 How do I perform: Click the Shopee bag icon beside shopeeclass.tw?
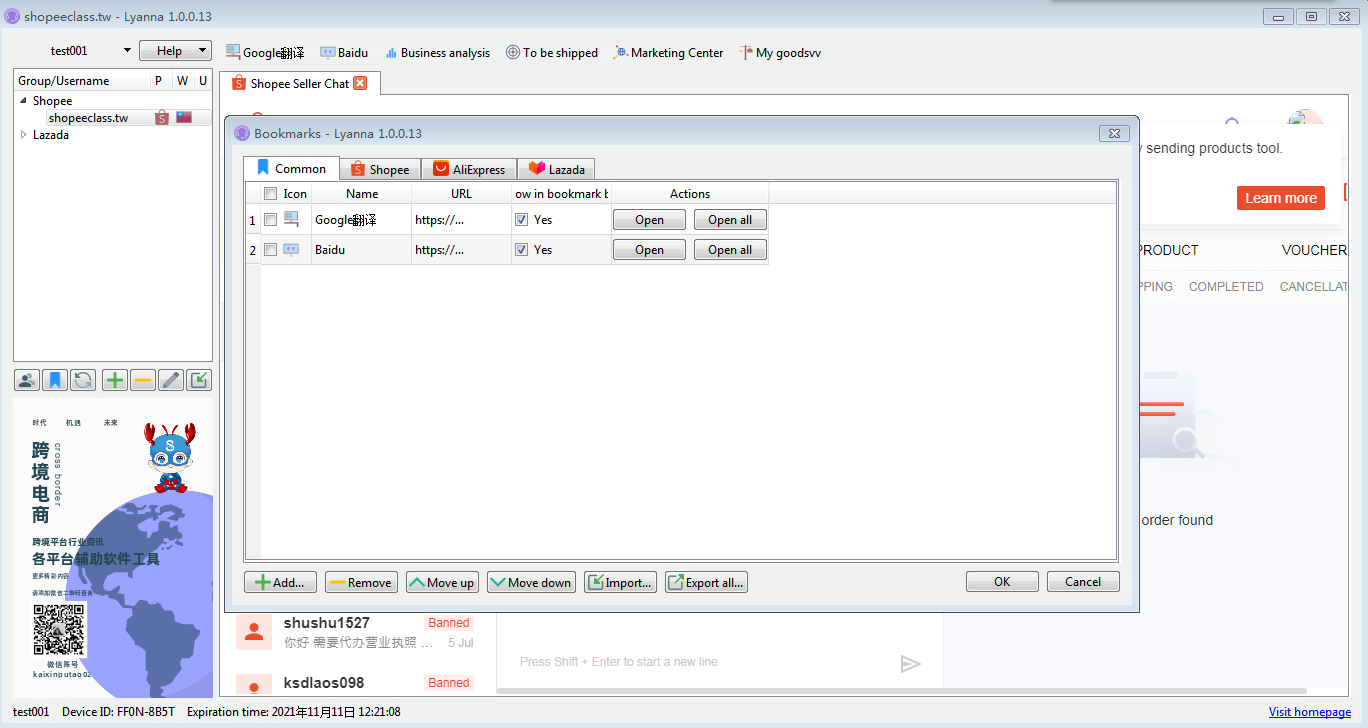pyautogui.click(x=162, y=118)
